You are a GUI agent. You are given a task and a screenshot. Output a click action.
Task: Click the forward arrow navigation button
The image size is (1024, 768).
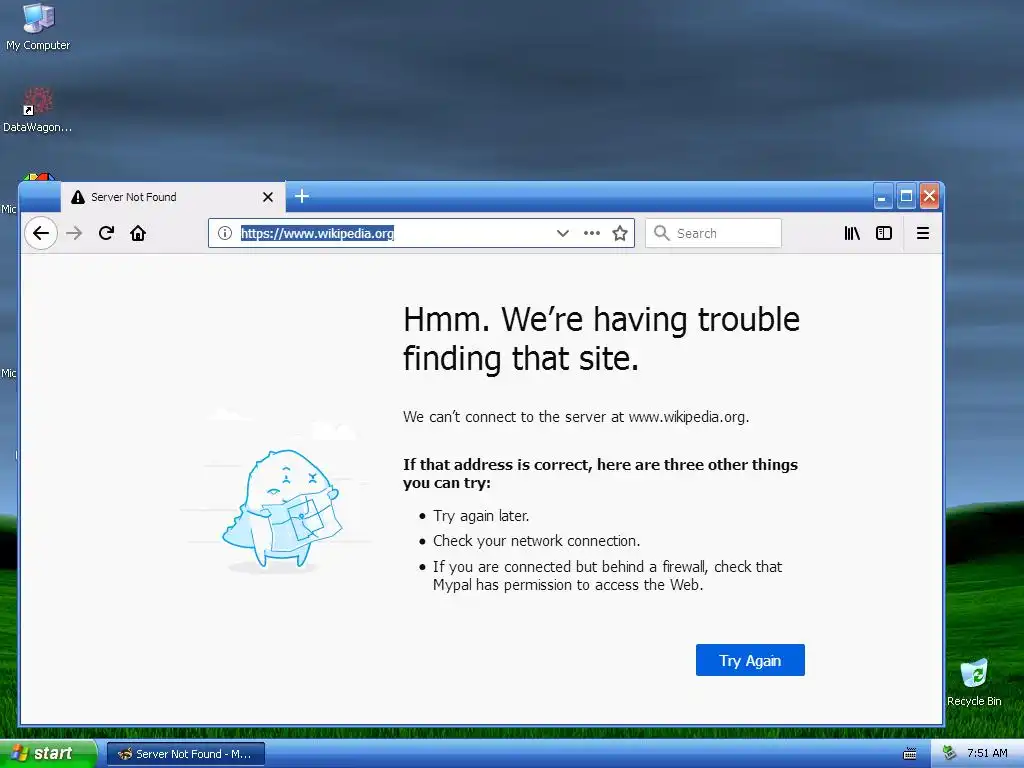coord(74,233)
